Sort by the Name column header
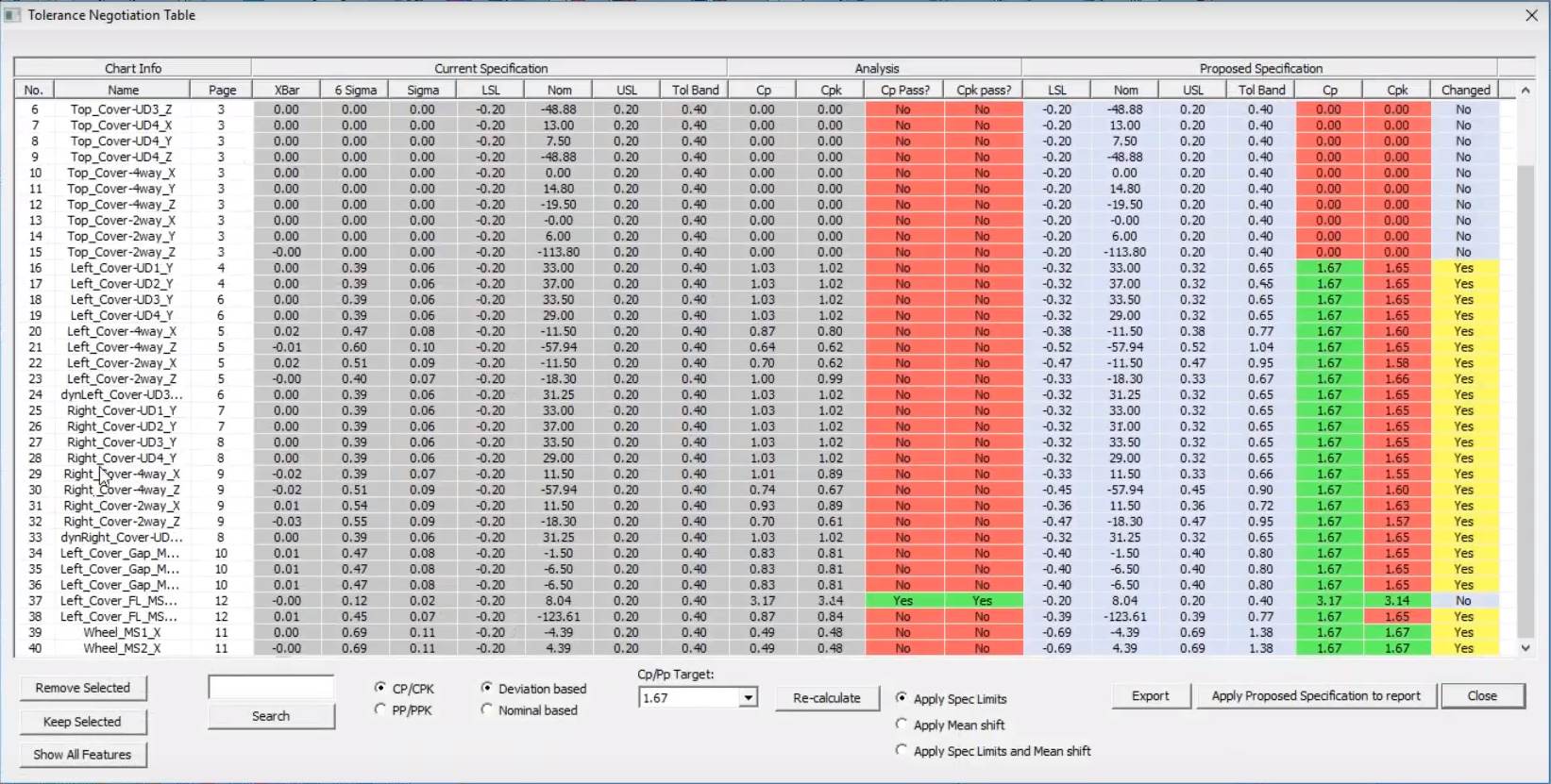 [x=123, y=90]
